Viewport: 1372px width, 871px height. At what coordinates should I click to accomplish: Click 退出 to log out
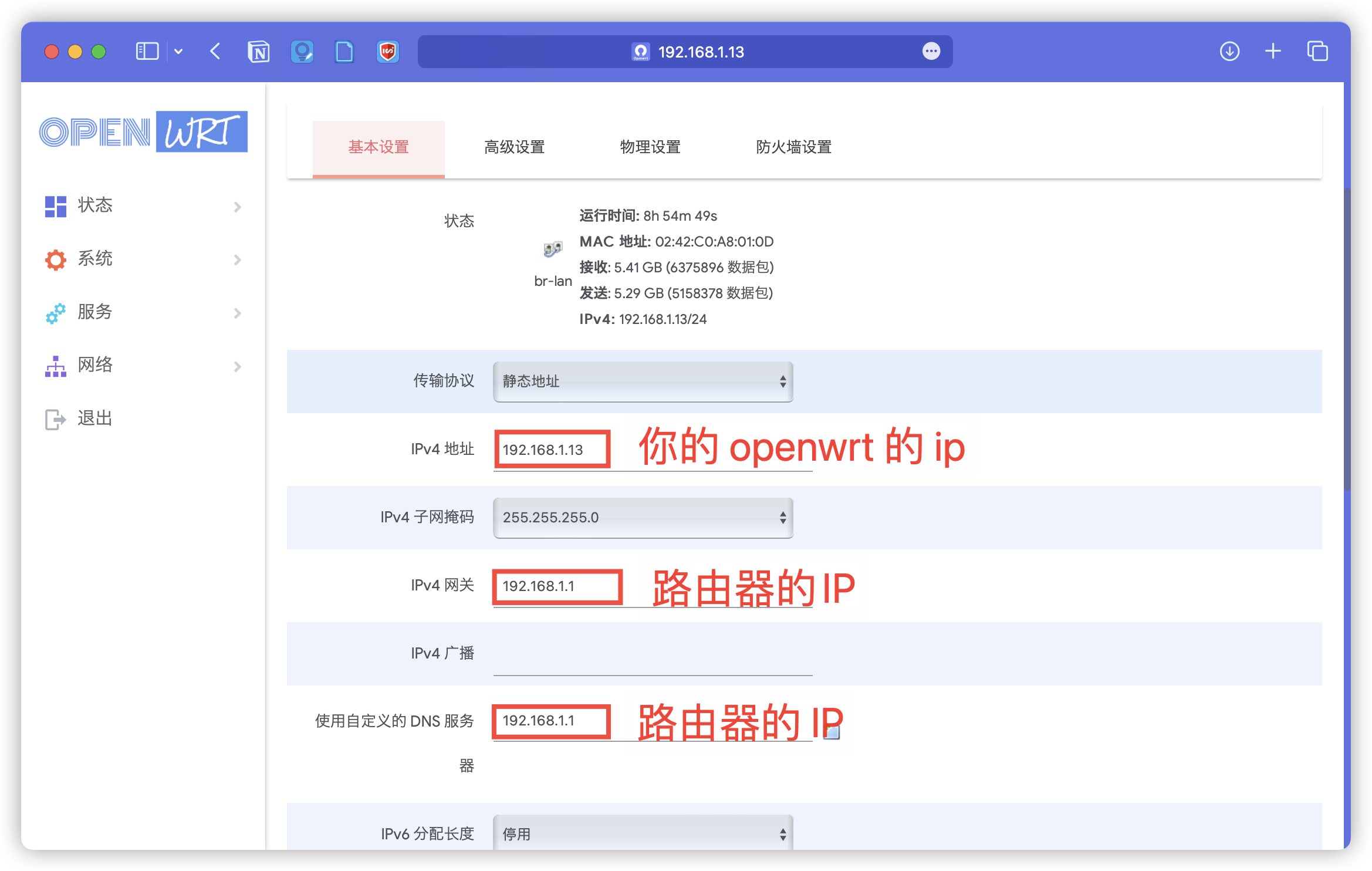point(95,418)
